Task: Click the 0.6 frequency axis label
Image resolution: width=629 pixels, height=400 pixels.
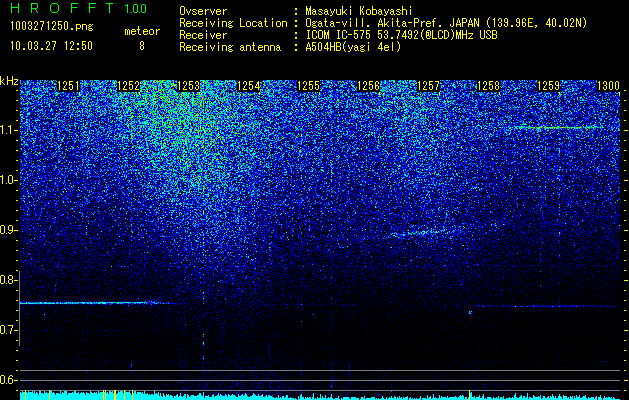Action: [8, 380]
